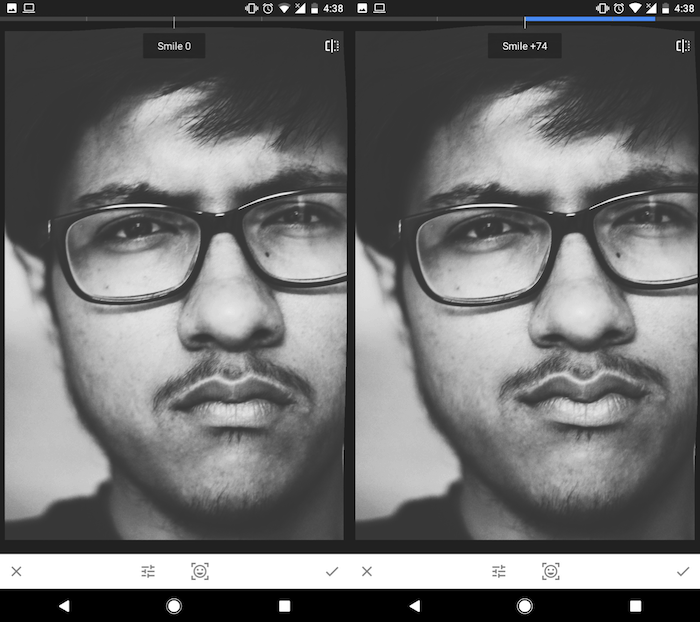Screen dimensions: 700x622
Task: Tap the portrait photo in Smile +74 screen
Action: [x=525, y=286]
